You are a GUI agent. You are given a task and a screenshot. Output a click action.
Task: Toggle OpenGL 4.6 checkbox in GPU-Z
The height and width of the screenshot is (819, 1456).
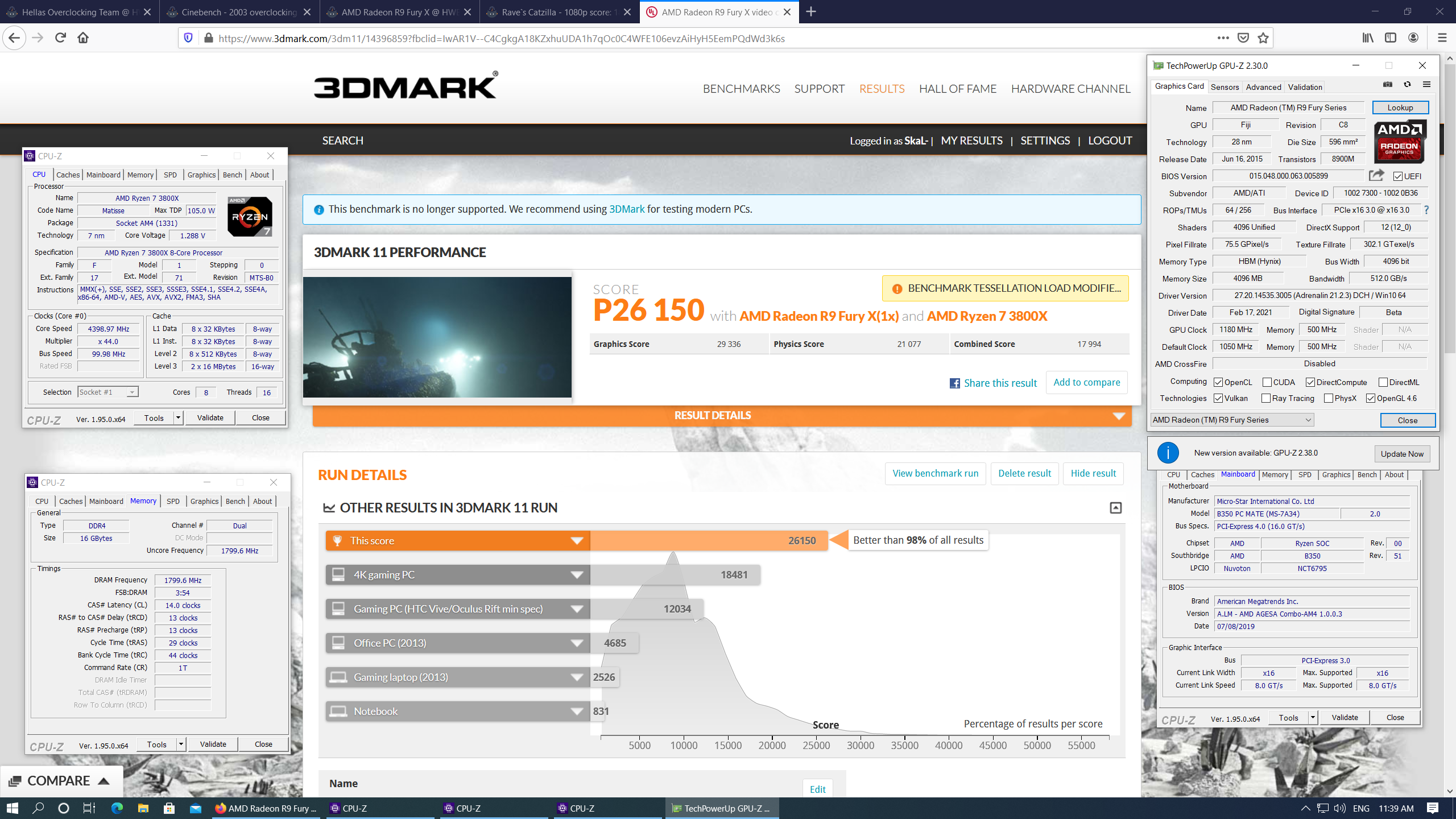(1371, 398)
